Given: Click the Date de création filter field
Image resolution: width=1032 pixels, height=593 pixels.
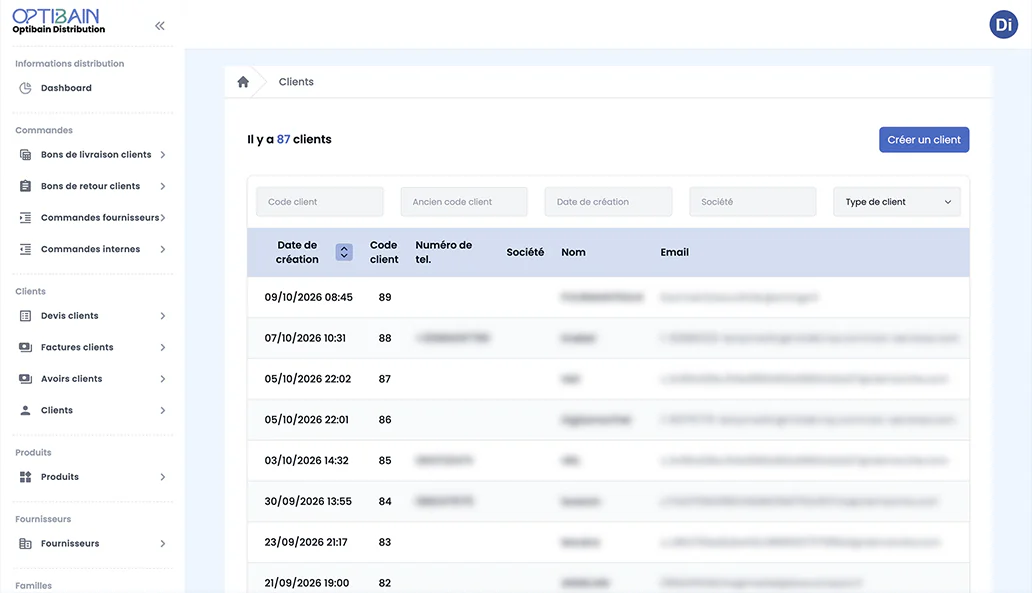Looking at the screenshot, I should tap(608, 202).
